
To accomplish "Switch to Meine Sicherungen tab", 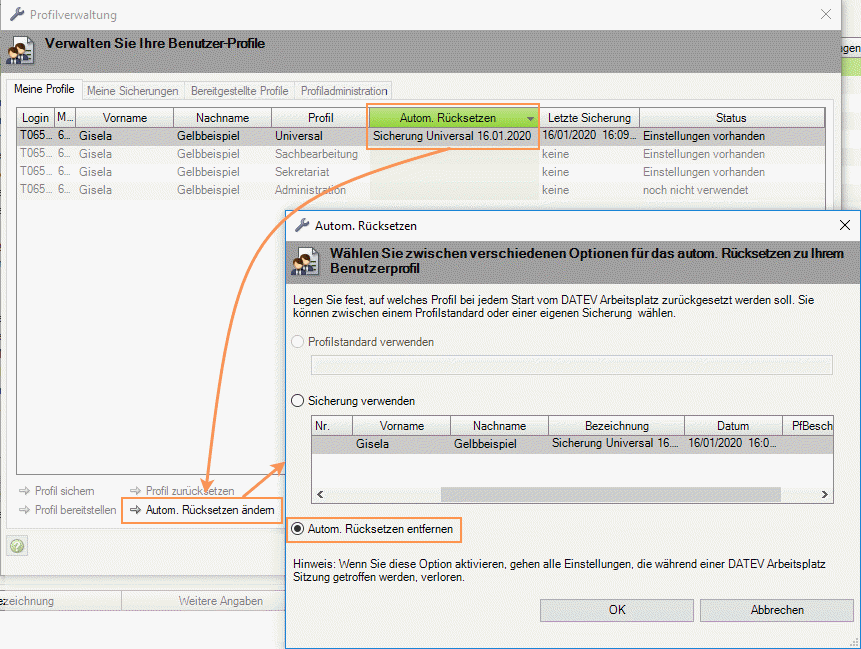I will [x=133, y=90].
